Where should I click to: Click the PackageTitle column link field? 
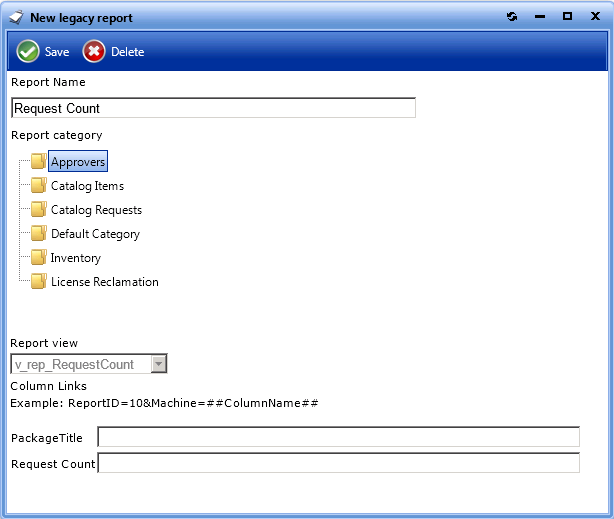(x=338, y=437)
